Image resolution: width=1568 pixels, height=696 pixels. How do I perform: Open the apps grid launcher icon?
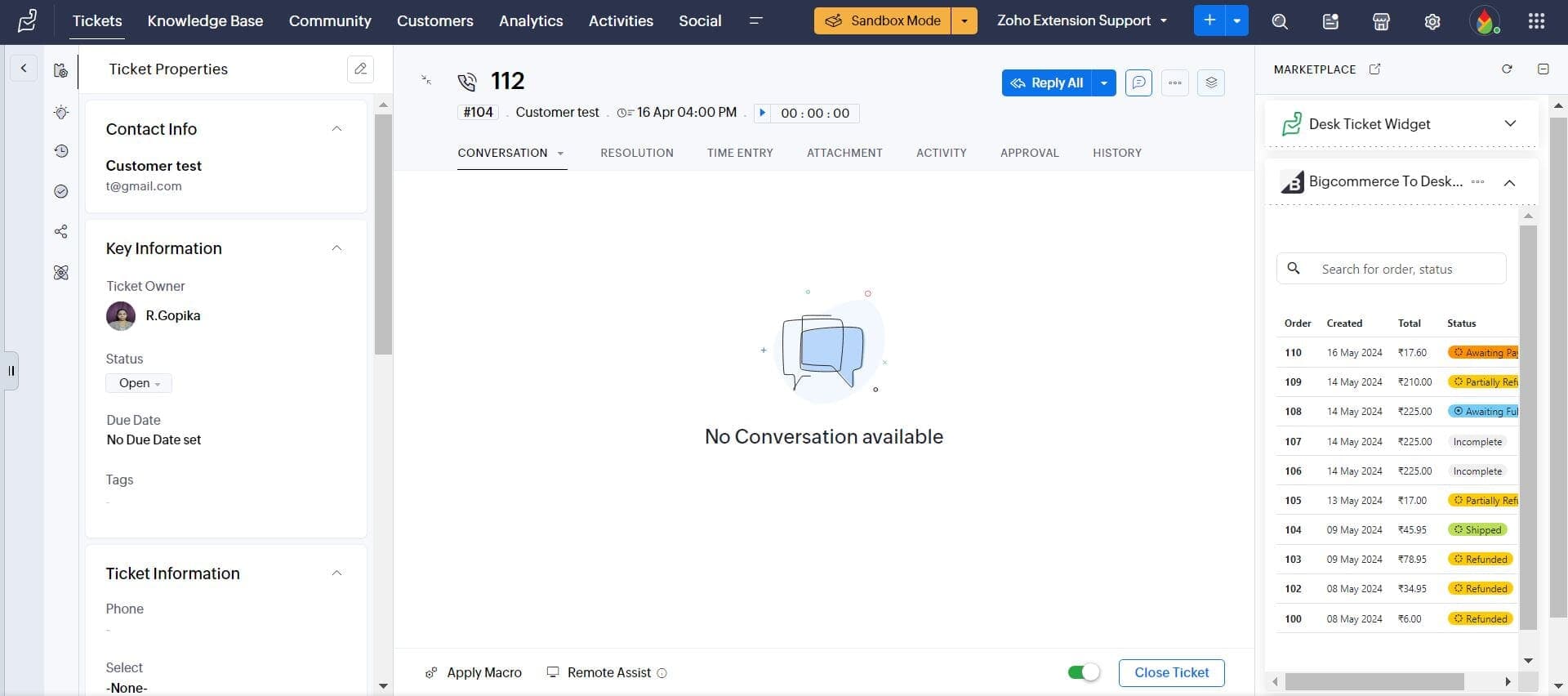1536,21
